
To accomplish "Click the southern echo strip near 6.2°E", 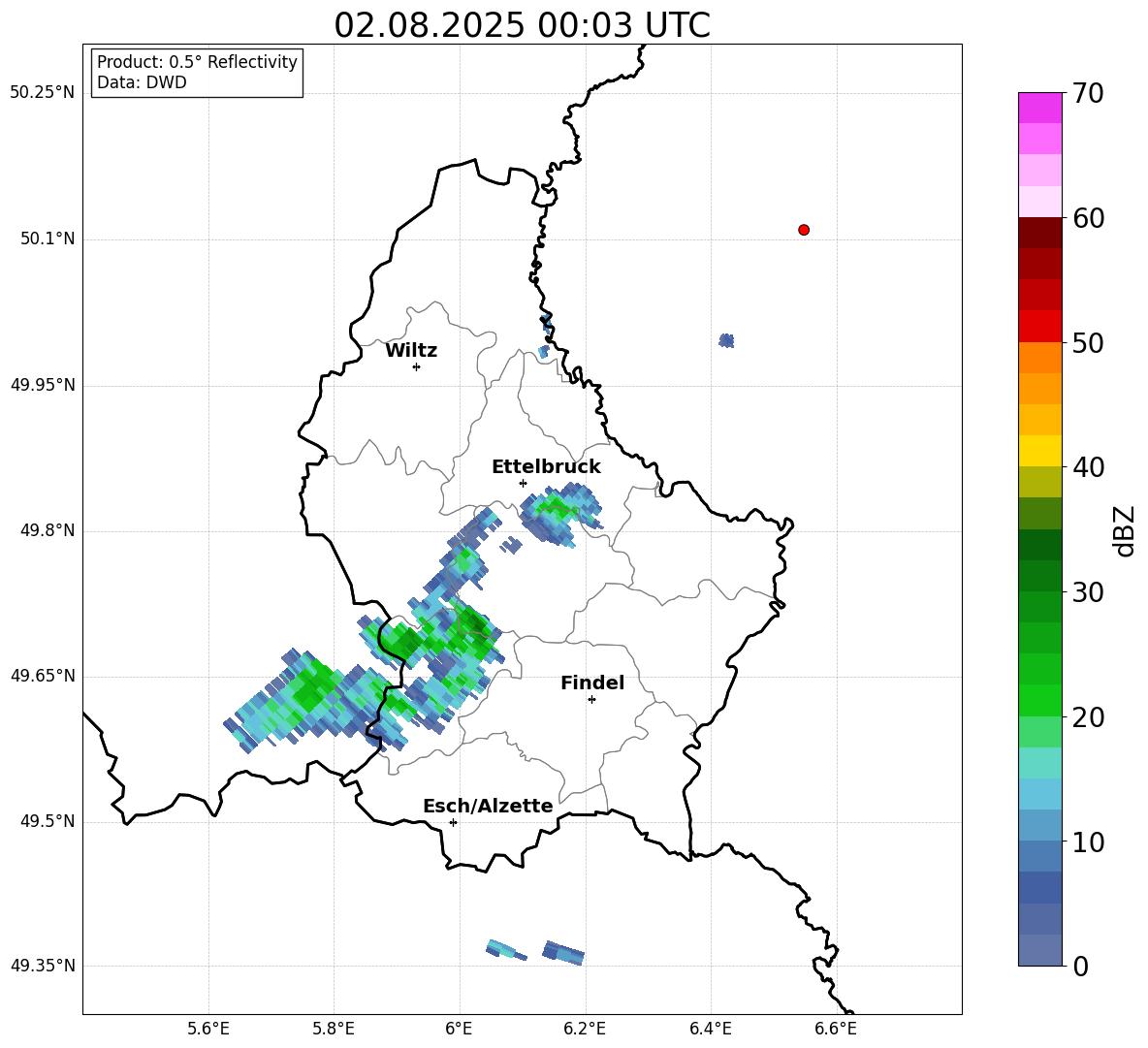I will point(563,952).
